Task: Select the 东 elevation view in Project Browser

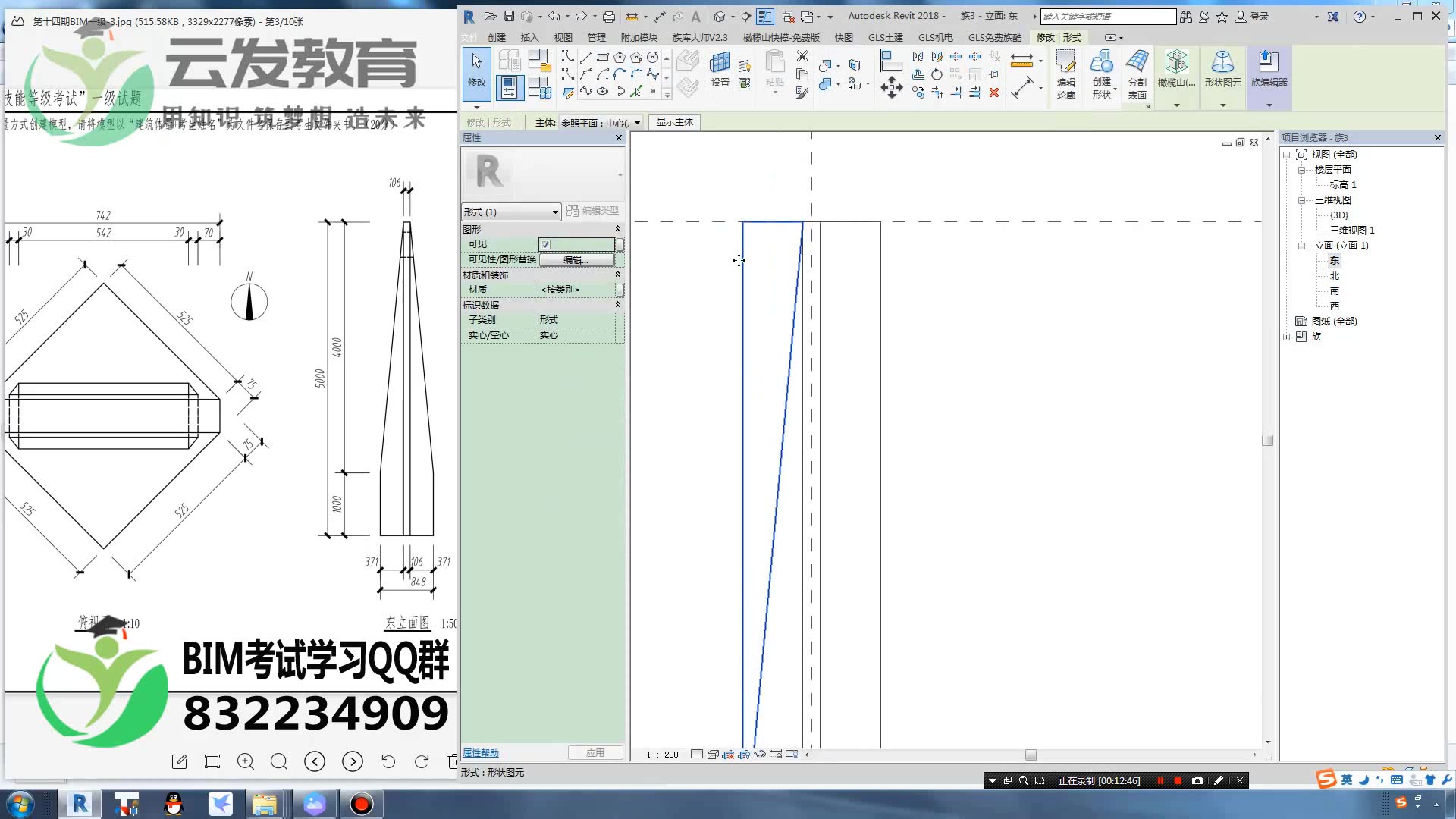Action: (x=1334, y=260)
